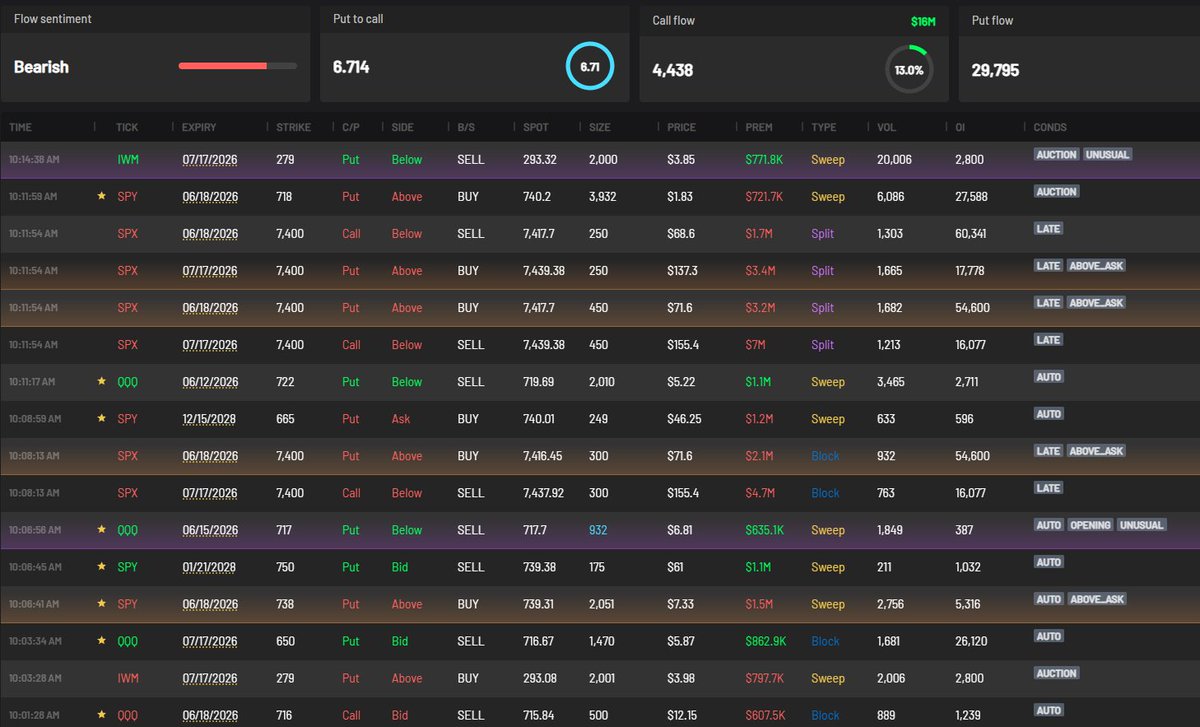Click the AUCTION tag in the 10:14:38 IWM row
This screenshot has height=727, width=1200.
pos(1057,155)
